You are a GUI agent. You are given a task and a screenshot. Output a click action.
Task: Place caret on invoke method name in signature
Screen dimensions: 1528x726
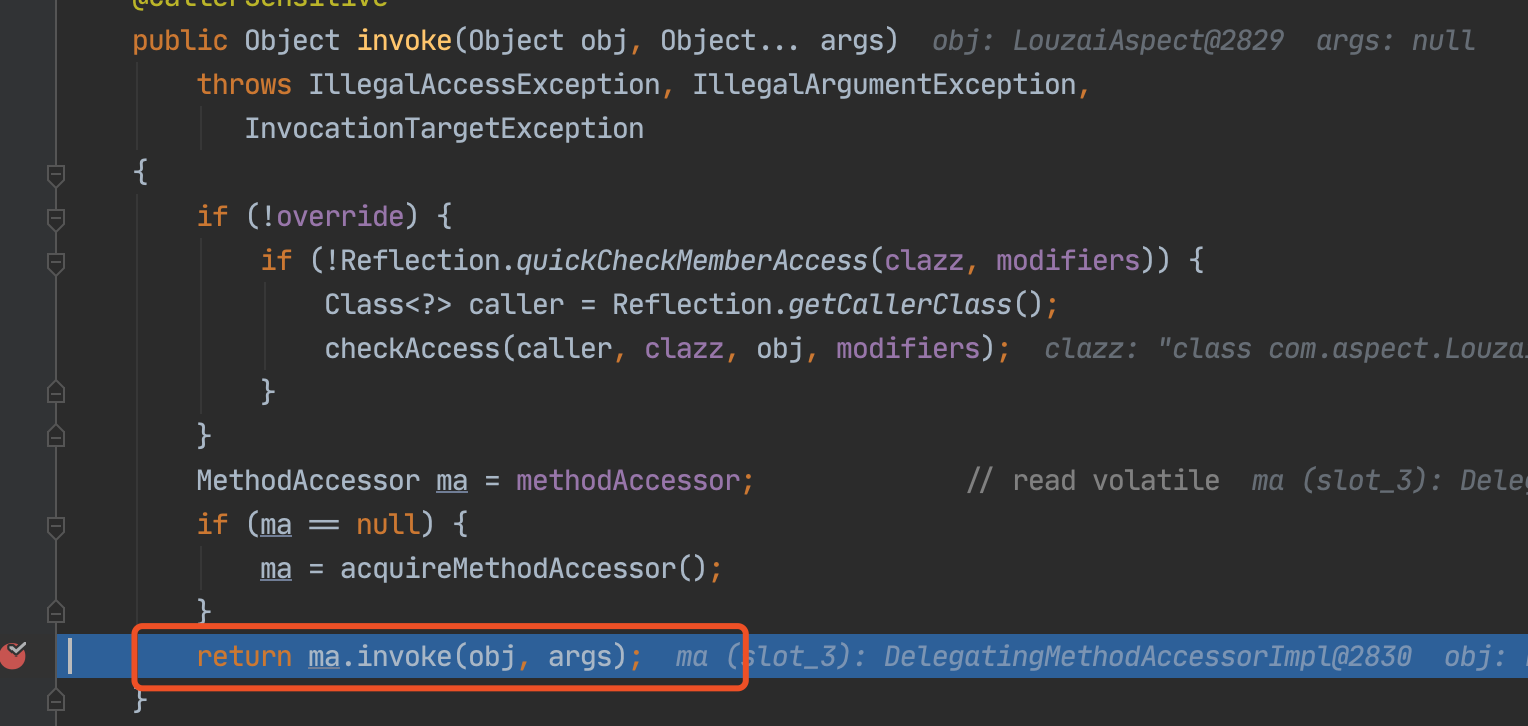pos(405,41)
